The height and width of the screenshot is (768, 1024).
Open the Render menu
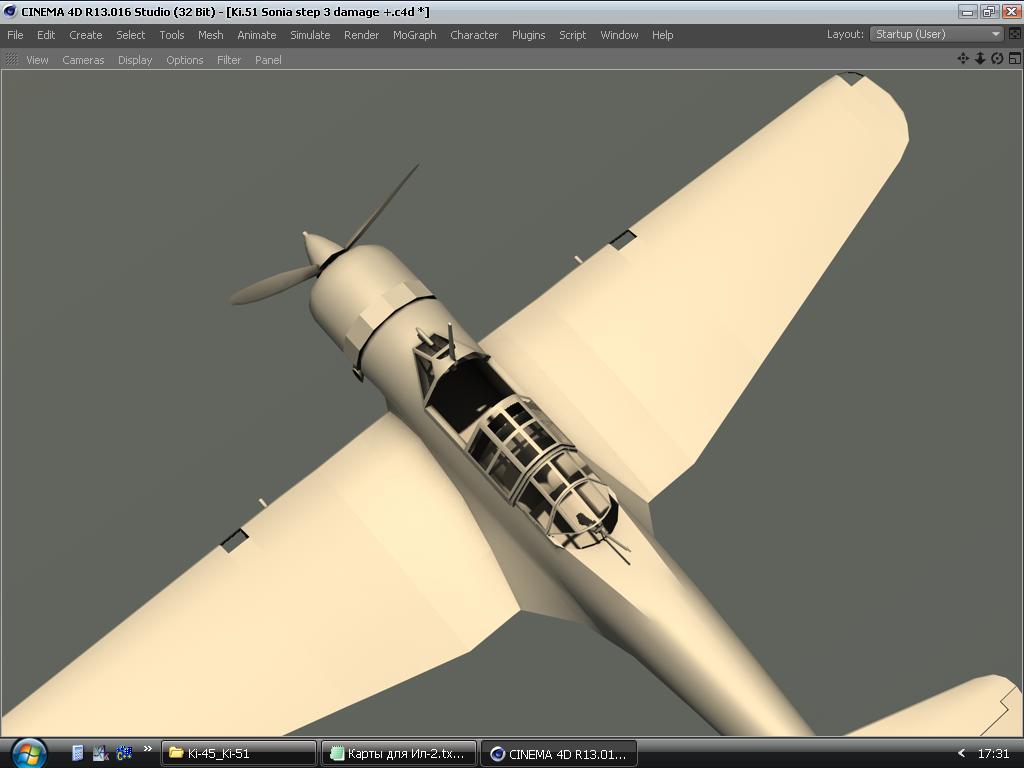point(361,35)
